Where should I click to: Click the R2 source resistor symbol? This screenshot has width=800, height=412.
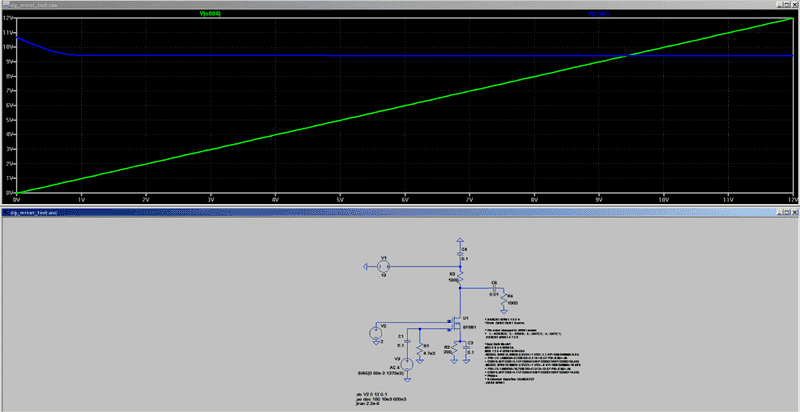pos(453,350)
